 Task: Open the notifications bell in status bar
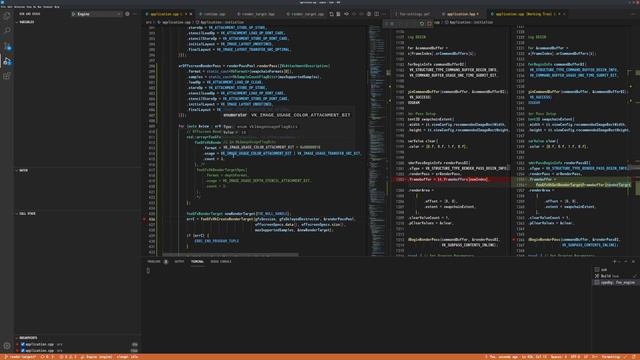[x=635, y=357]
